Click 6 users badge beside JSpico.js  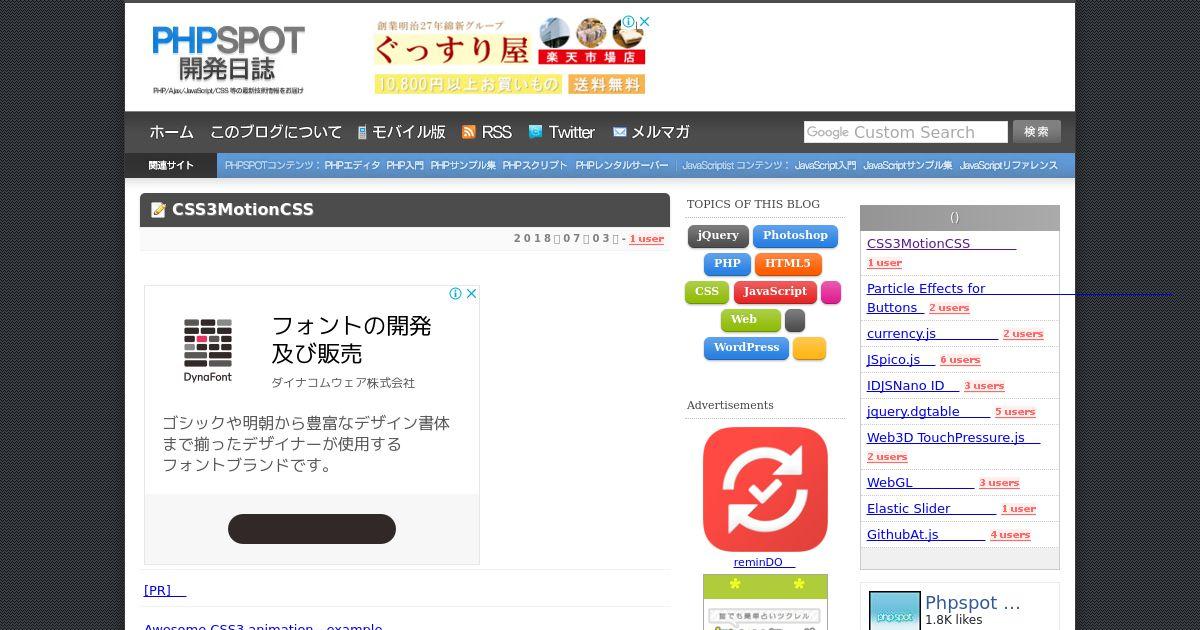(x=960, y=360)
